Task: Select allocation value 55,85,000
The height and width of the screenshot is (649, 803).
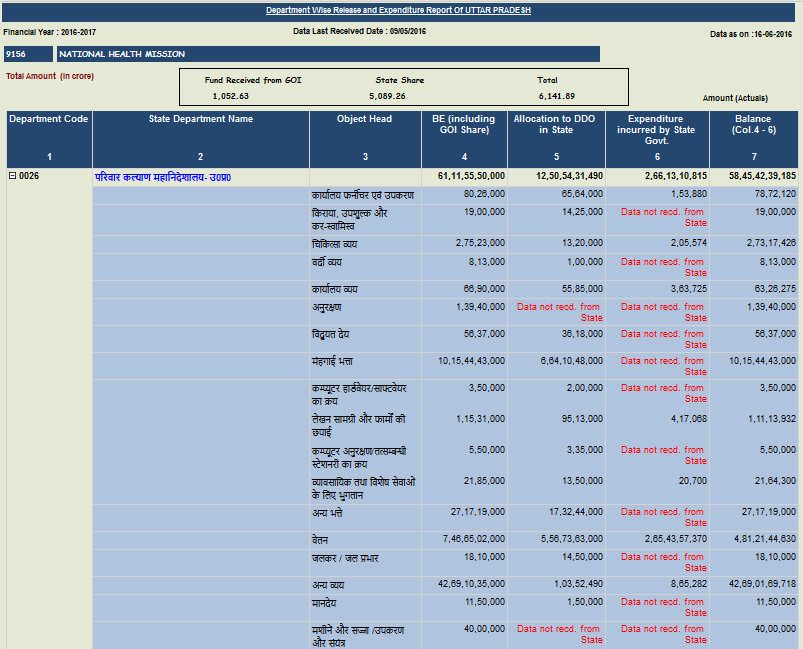Action: (582, 288)
